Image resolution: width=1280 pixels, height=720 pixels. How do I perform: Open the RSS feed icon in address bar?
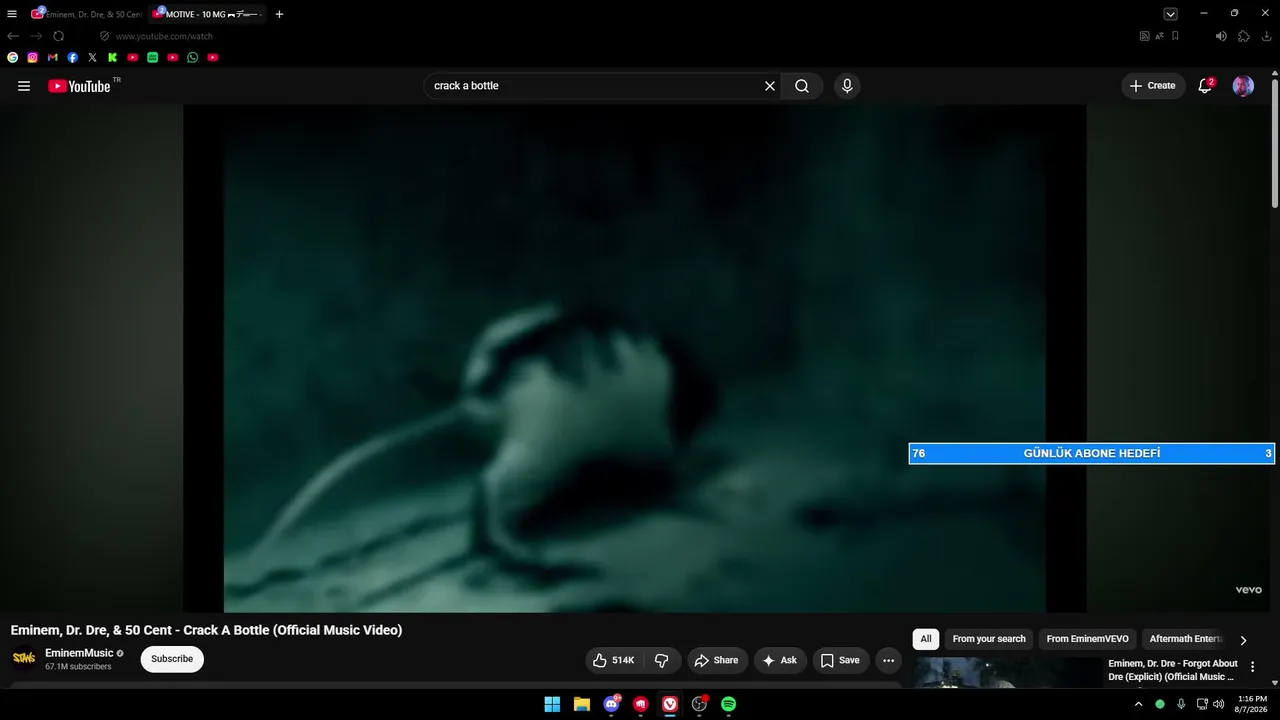click(1145, 36)
